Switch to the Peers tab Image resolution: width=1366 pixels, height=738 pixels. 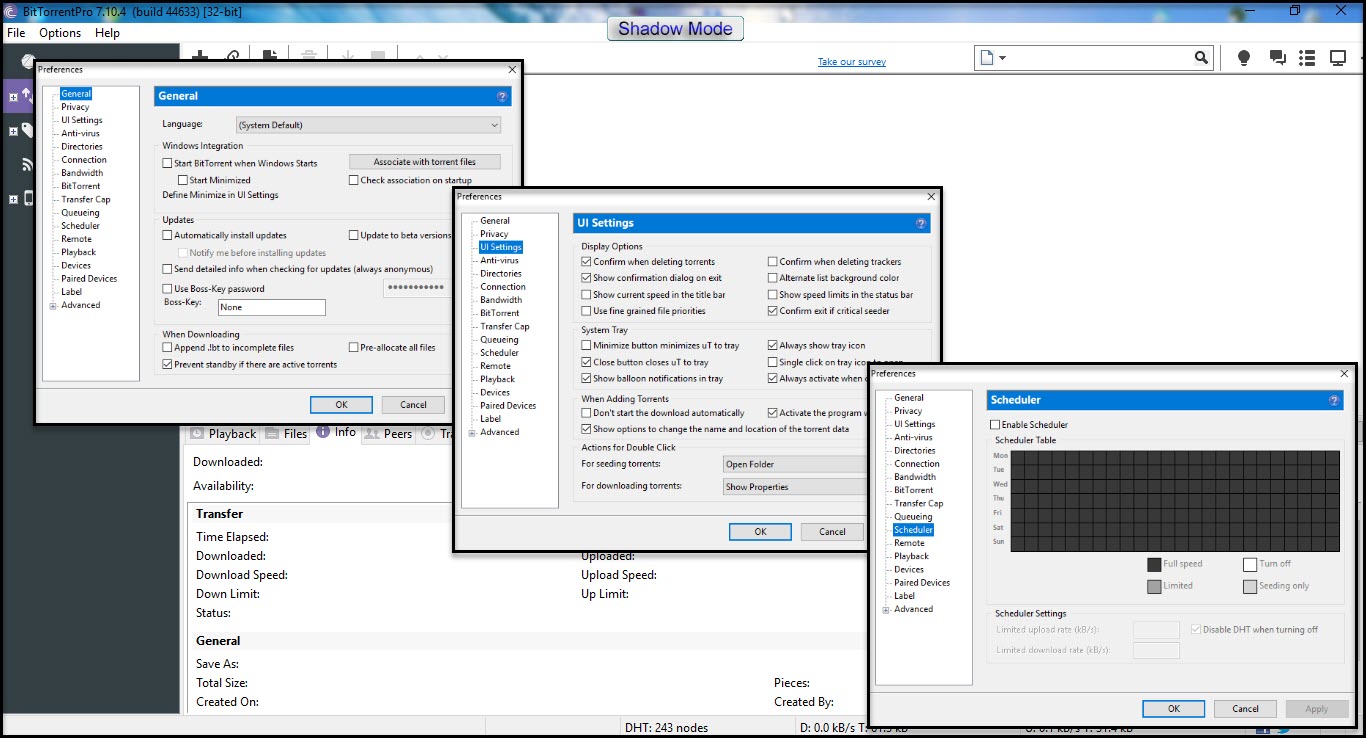coord(388,434)
